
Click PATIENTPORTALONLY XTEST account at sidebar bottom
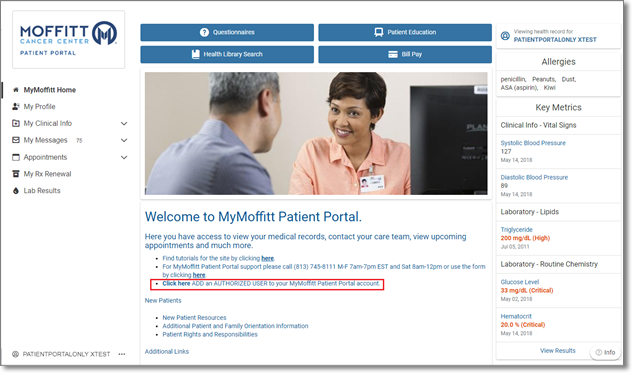[x=66, y=354]
